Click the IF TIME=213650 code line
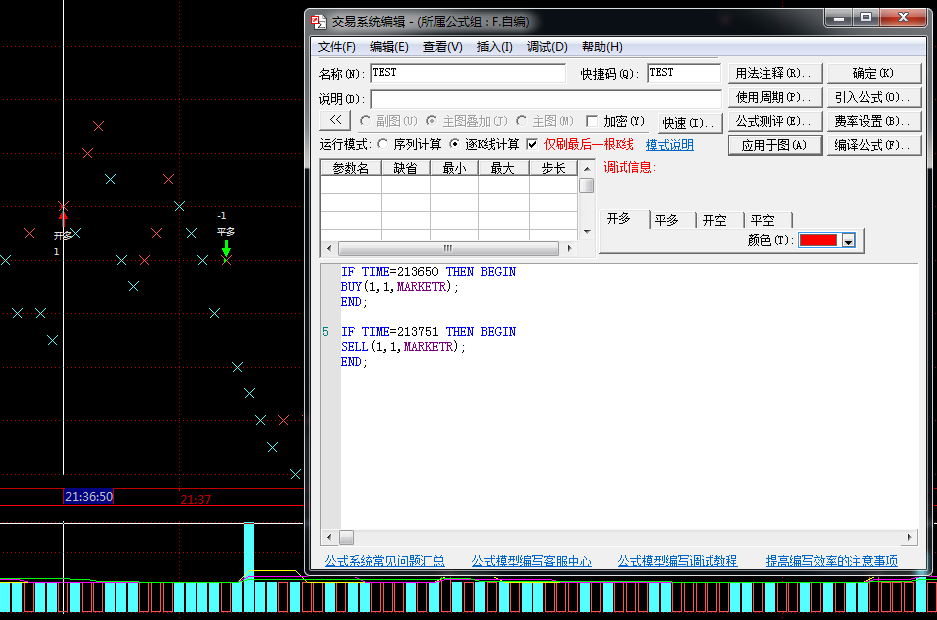This screenshot has width=937, height=620. [428, 272]
